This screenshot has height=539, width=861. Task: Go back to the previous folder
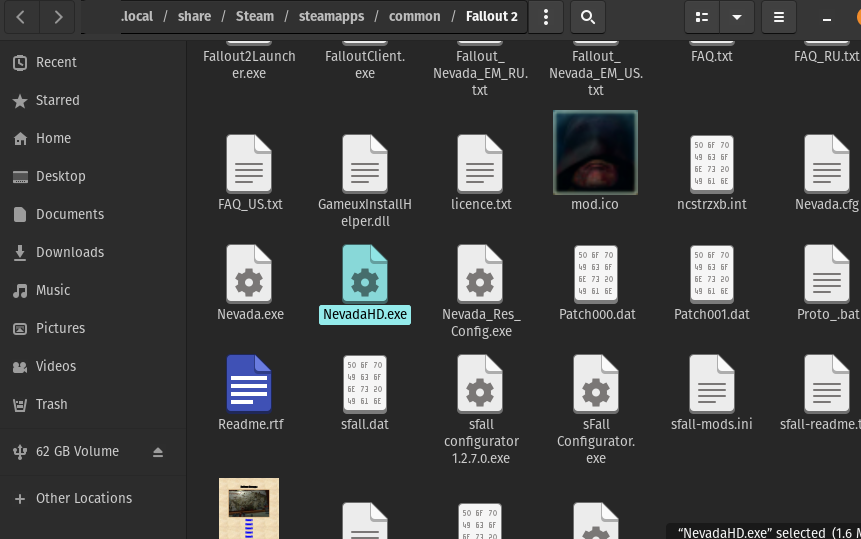[x=21, y=17]
